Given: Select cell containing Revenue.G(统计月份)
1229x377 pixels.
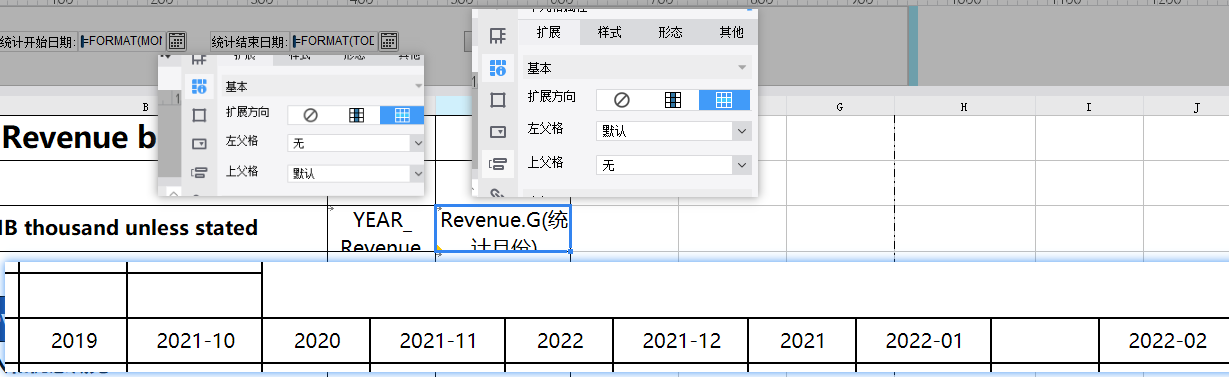Looking at the screenshot, I should click(x=504, y=229).
